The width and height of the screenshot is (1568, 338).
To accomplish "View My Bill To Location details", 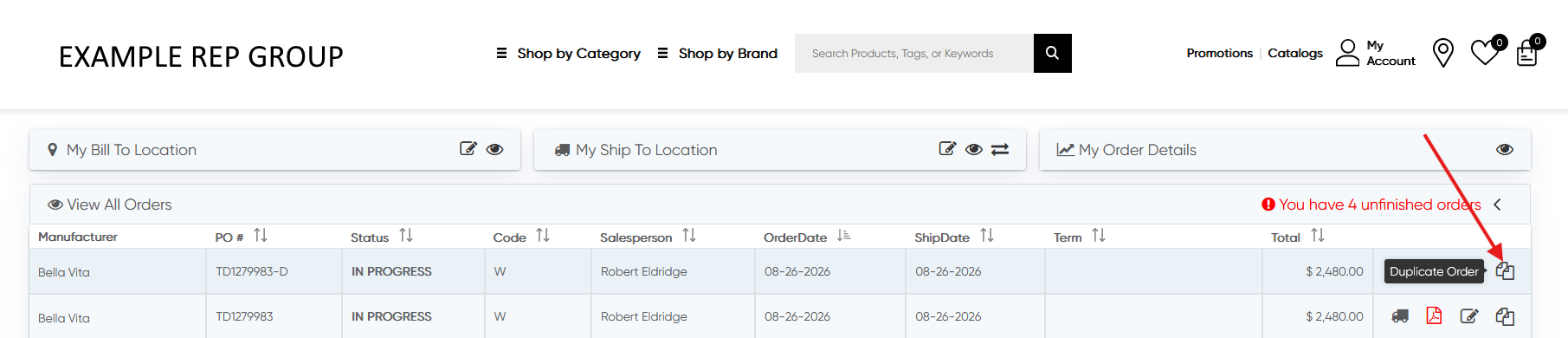I will (x=494, y=149).
